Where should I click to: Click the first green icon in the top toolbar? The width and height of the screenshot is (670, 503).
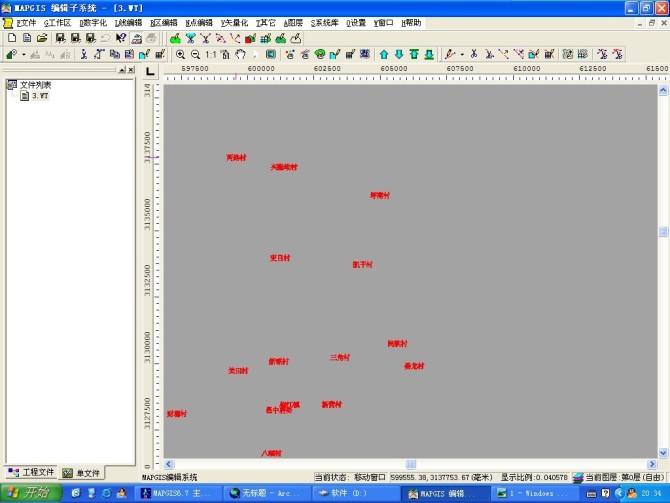tap(175, 39)
